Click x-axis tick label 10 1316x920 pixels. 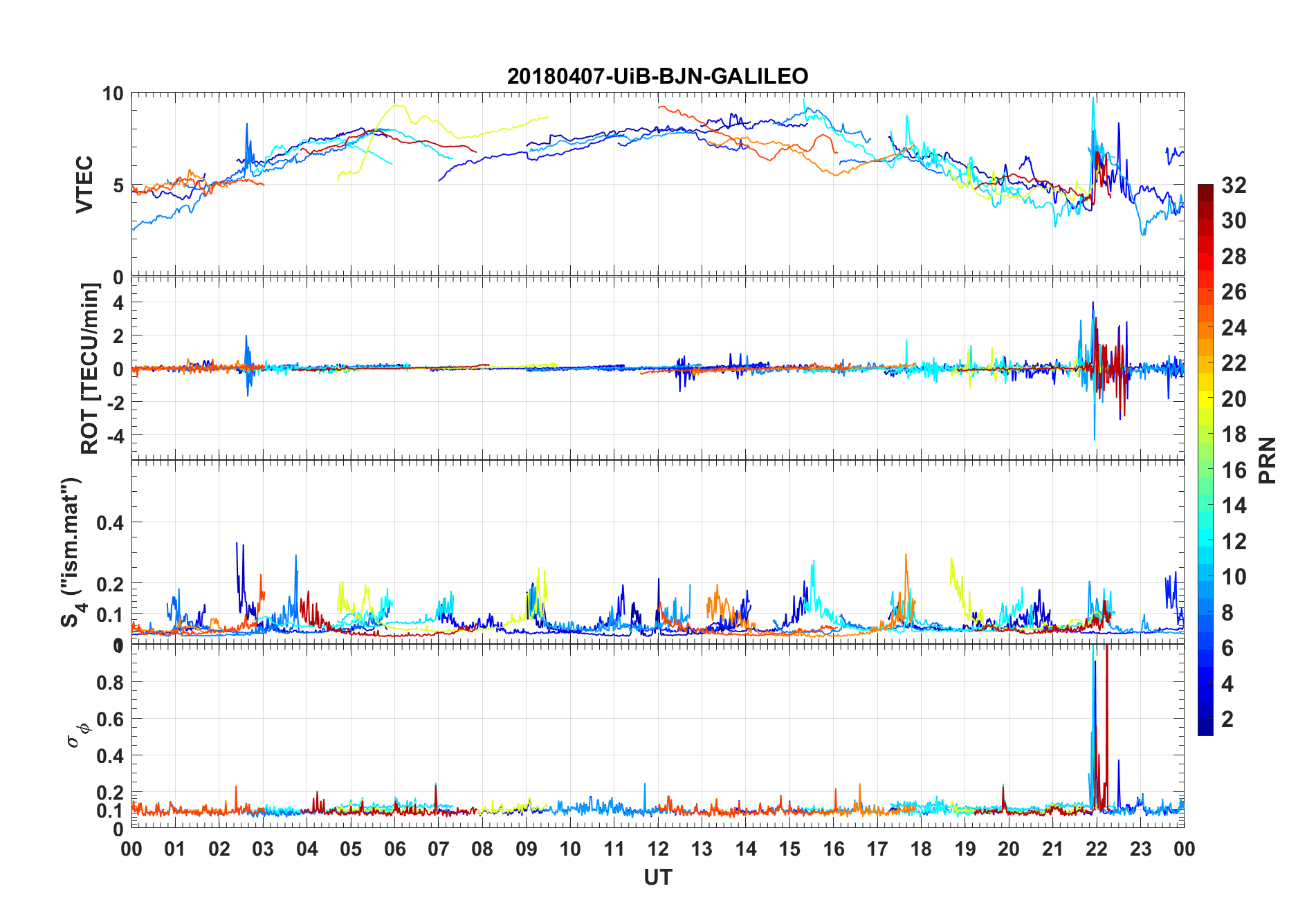click(570, 849)
